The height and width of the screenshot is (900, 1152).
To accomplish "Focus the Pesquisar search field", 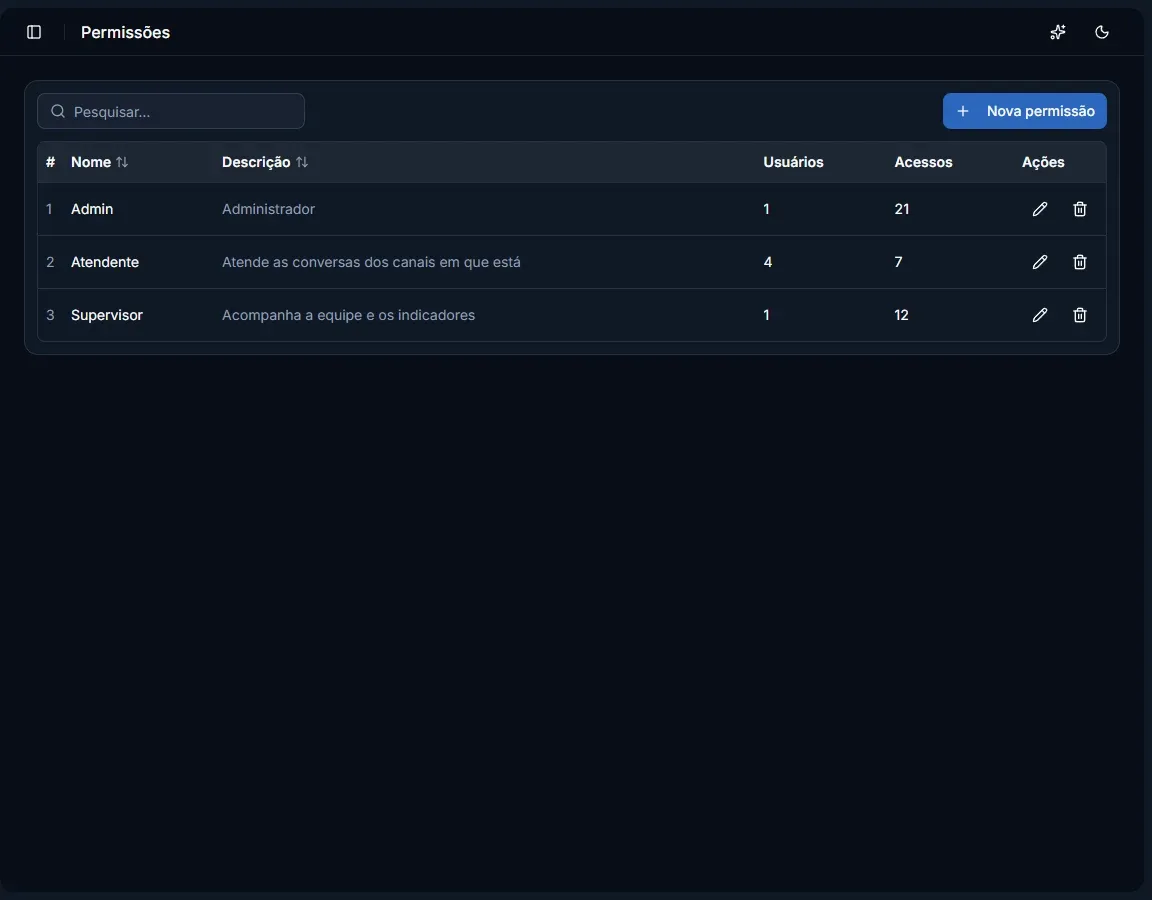I will [170, 111].
